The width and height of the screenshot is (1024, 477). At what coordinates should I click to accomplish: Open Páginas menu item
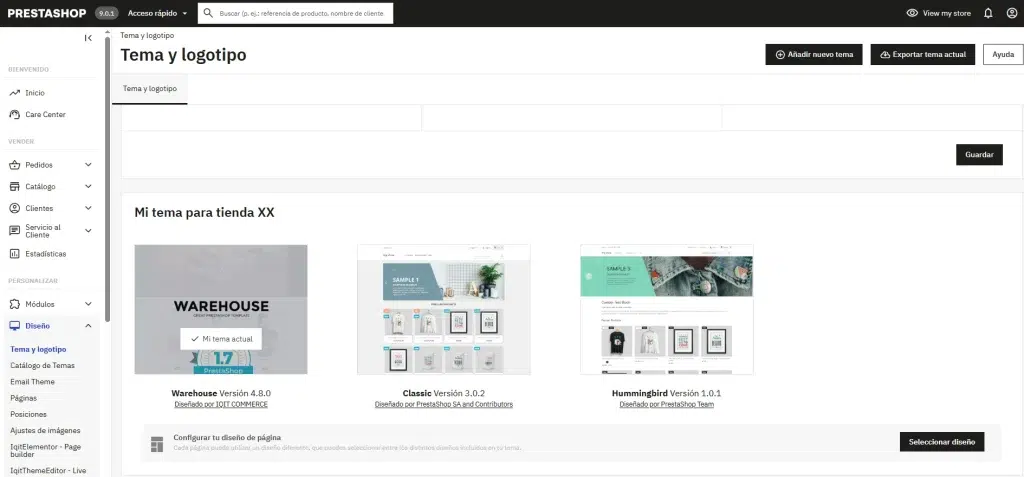(24, 398)
